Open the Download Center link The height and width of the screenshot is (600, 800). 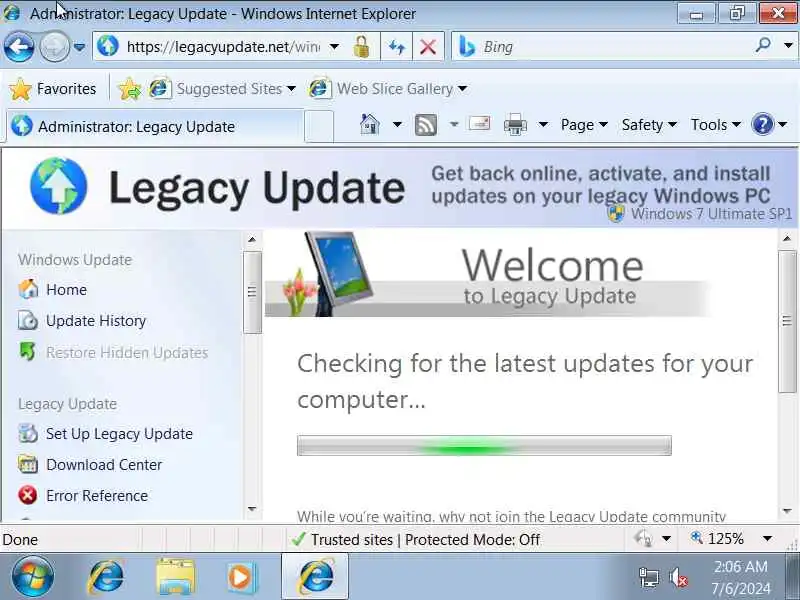tap(104, 465)
